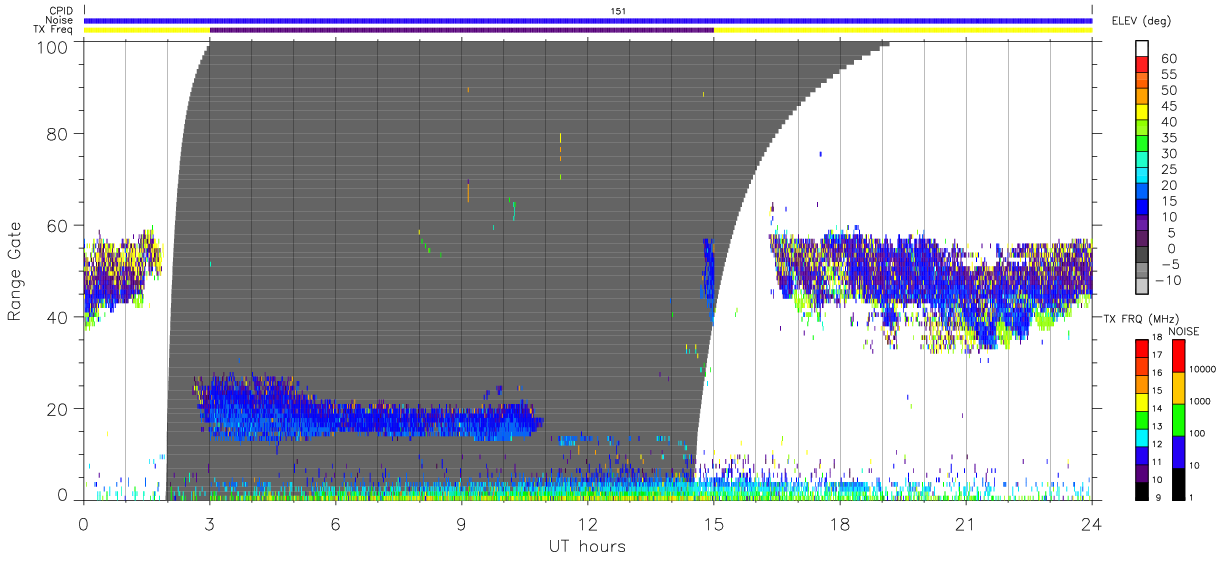
Task: Click the '21' tick on UT hours axis
Action: point(966,524)
